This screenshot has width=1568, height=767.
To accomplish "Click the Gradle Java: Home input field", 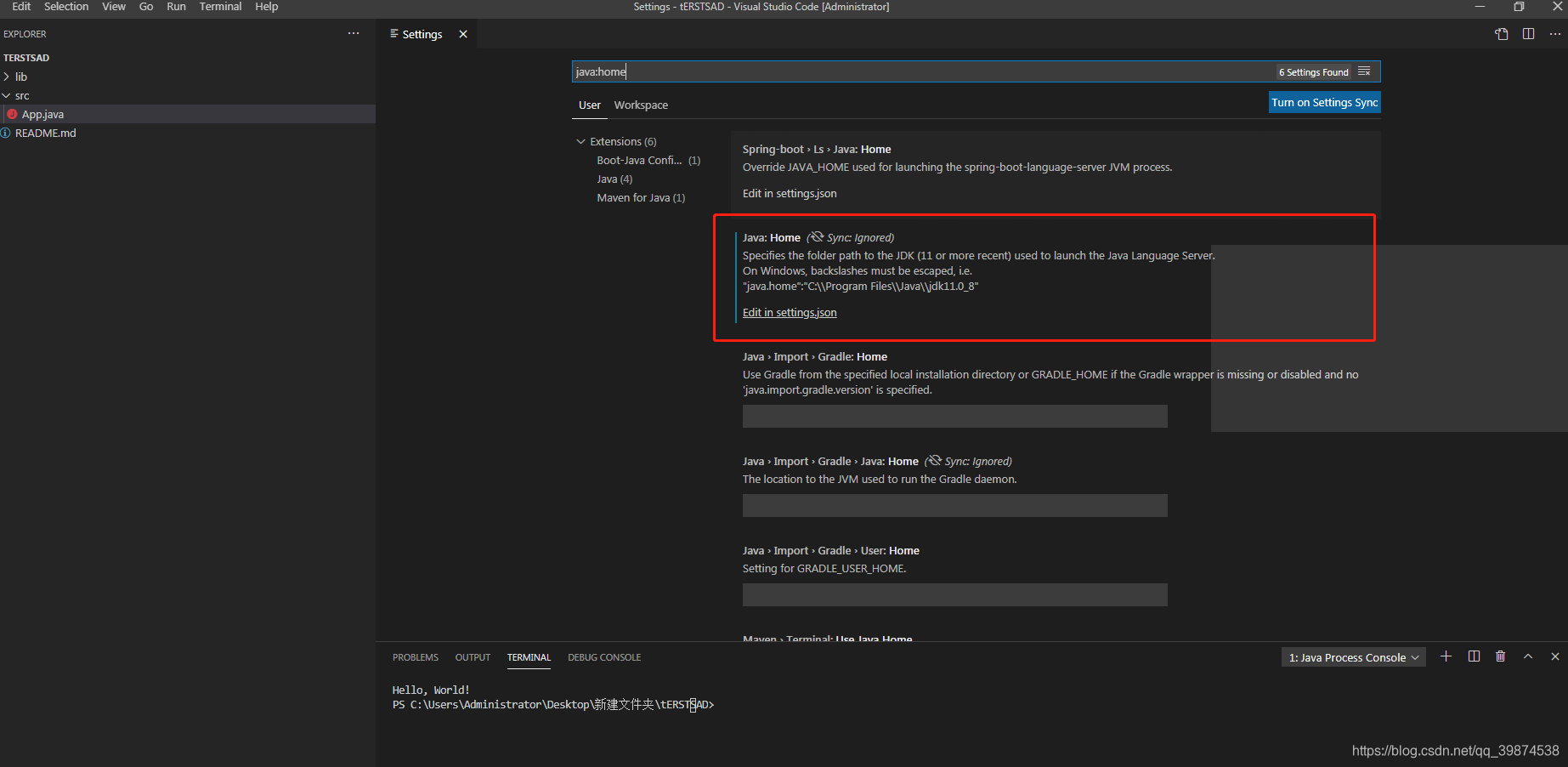I will pyautogui.click(x=954, y=506).
